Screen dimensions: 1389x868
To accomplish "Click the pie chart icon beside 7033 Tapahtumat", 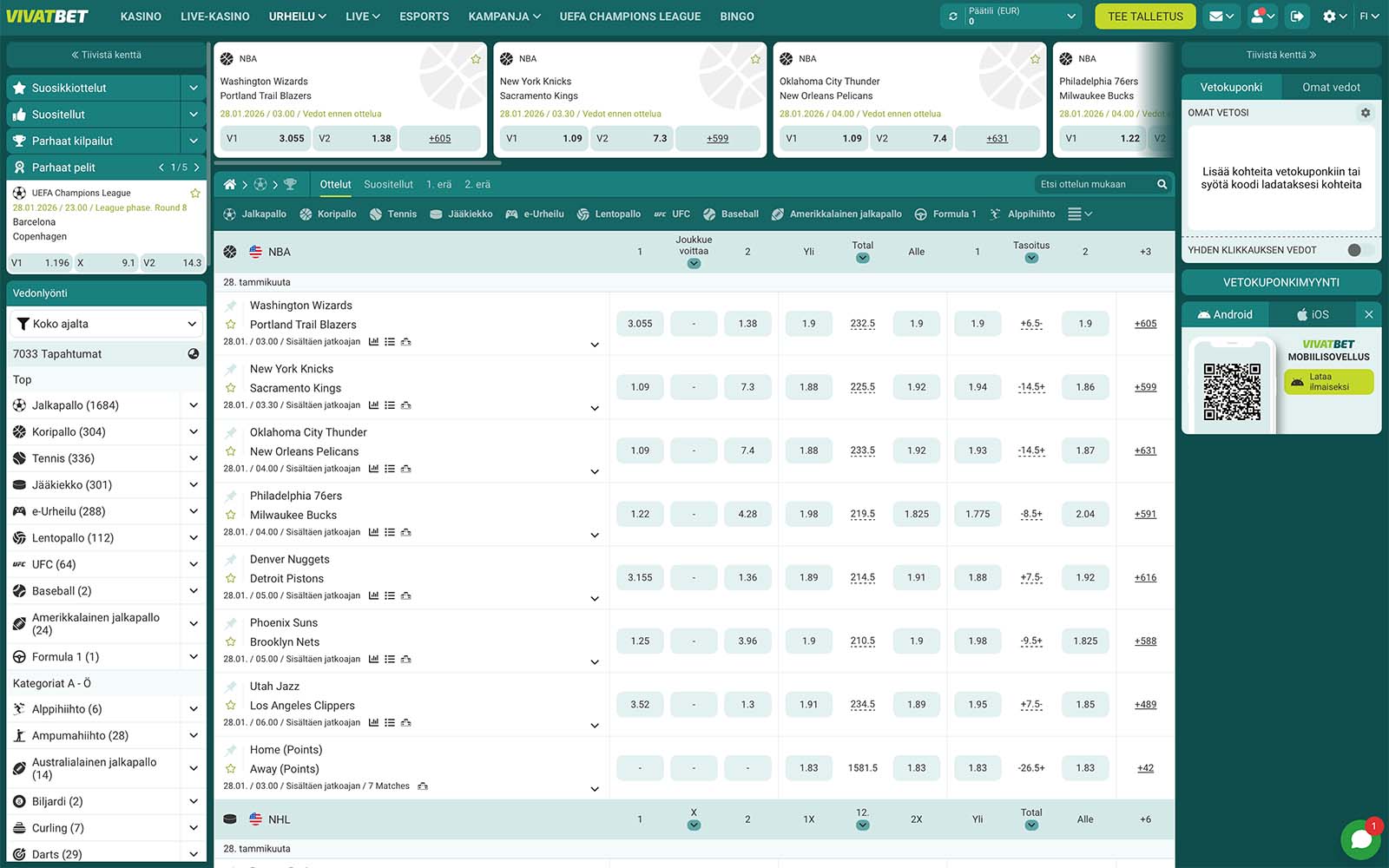I will pyautogui.click(x=194, y=354).
